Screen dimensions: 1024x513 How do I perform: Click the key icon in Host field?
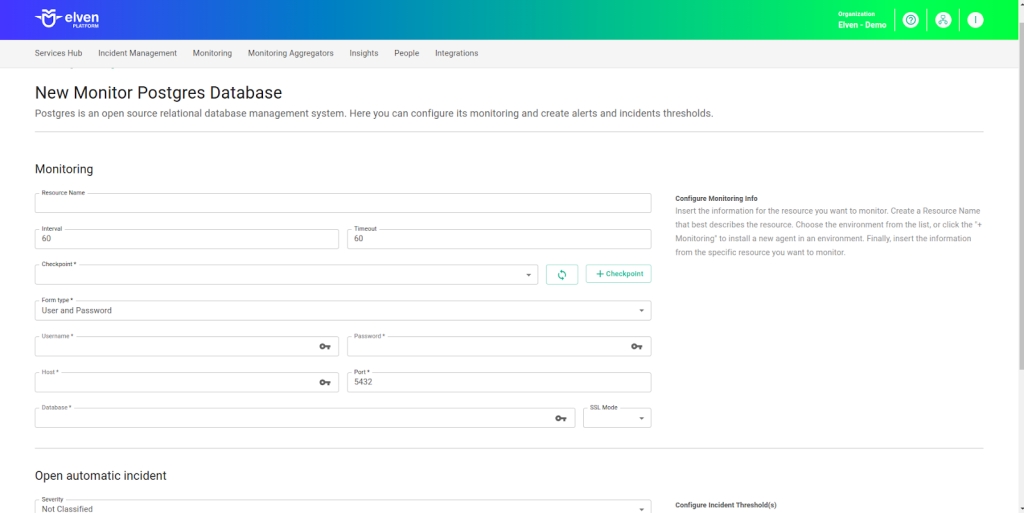point(325,382)
